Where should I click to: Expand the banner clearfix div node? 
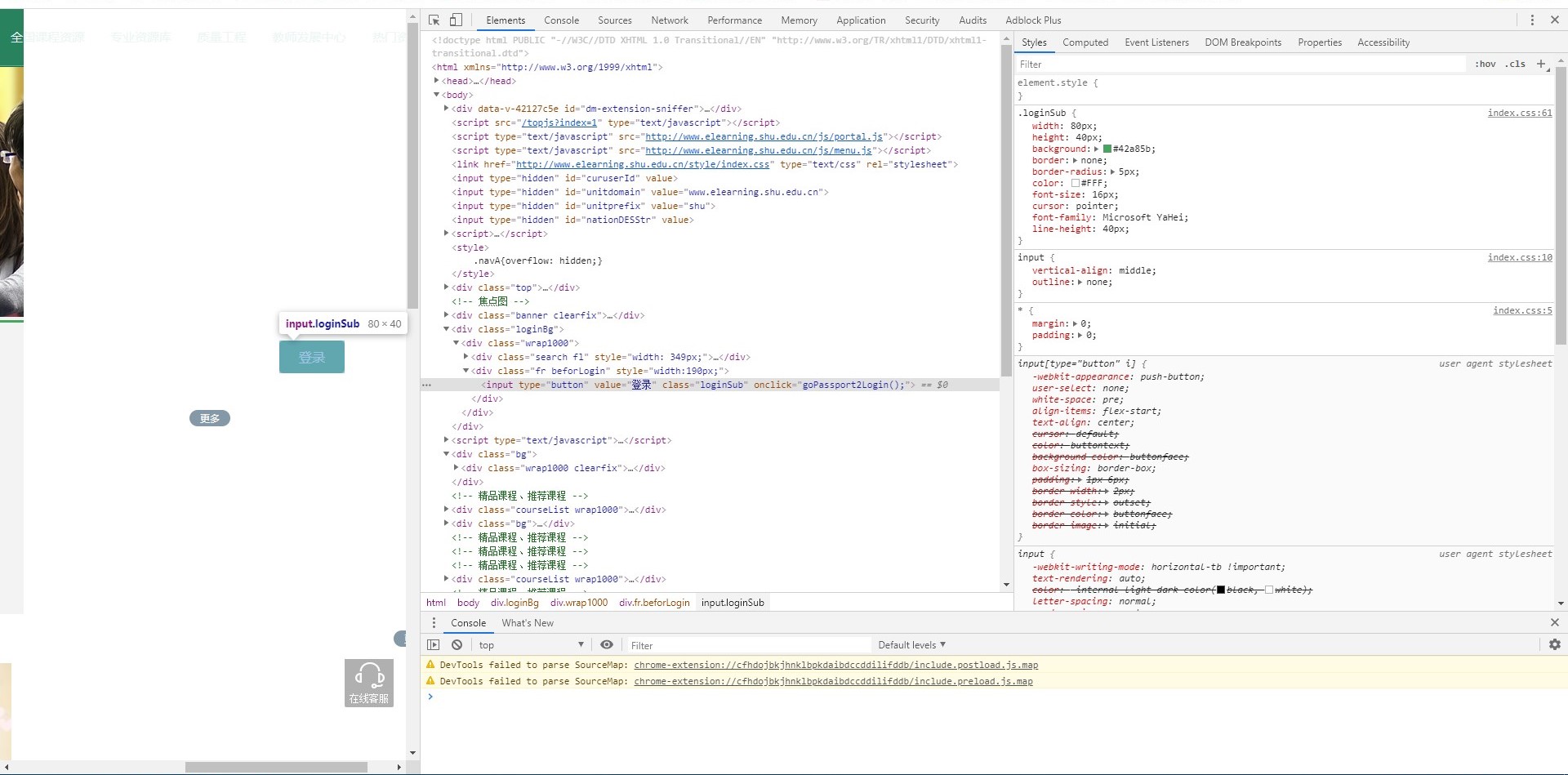pos(446,314)
